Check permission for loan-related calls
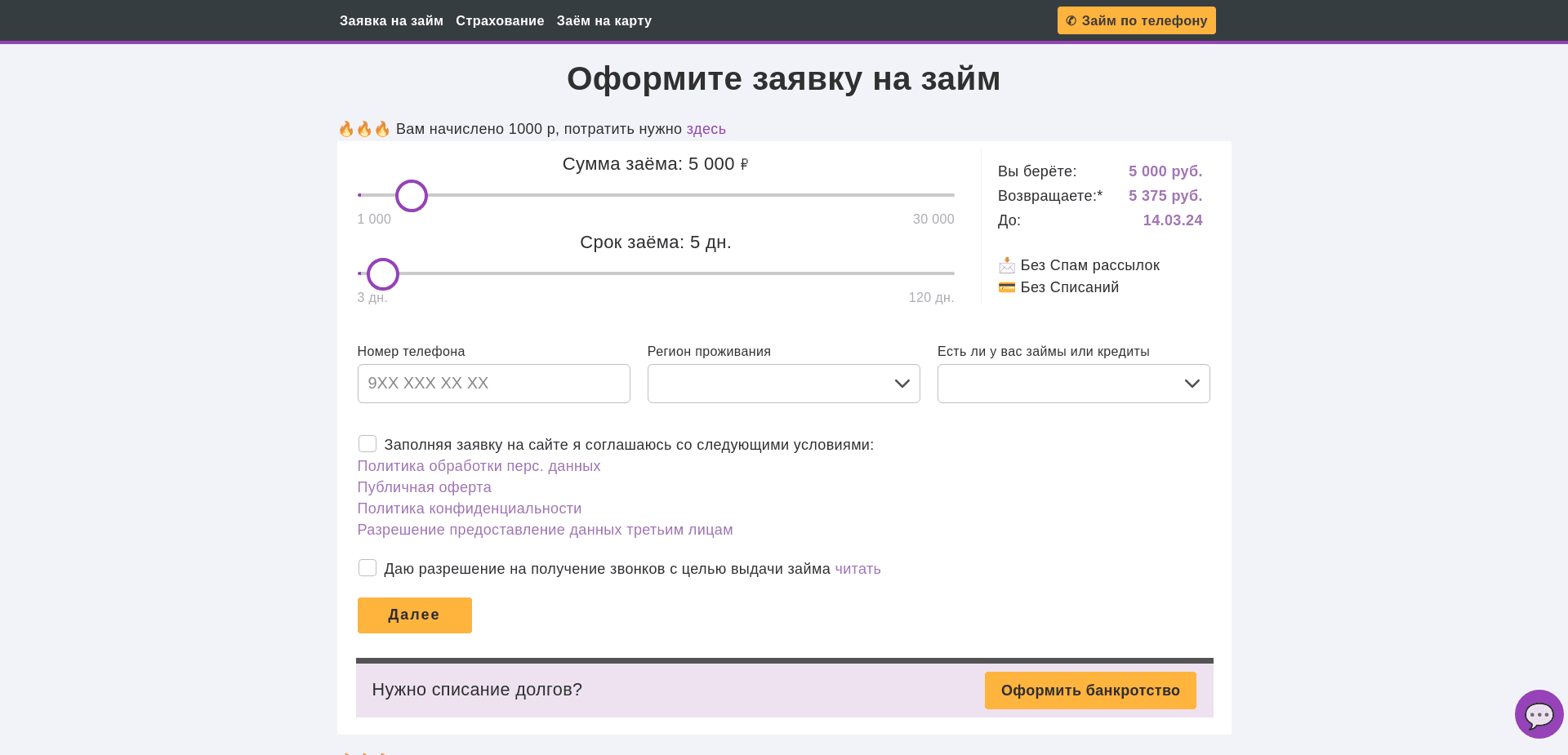The width and height of the screenshot is (1568, 755). pos(367,567)
